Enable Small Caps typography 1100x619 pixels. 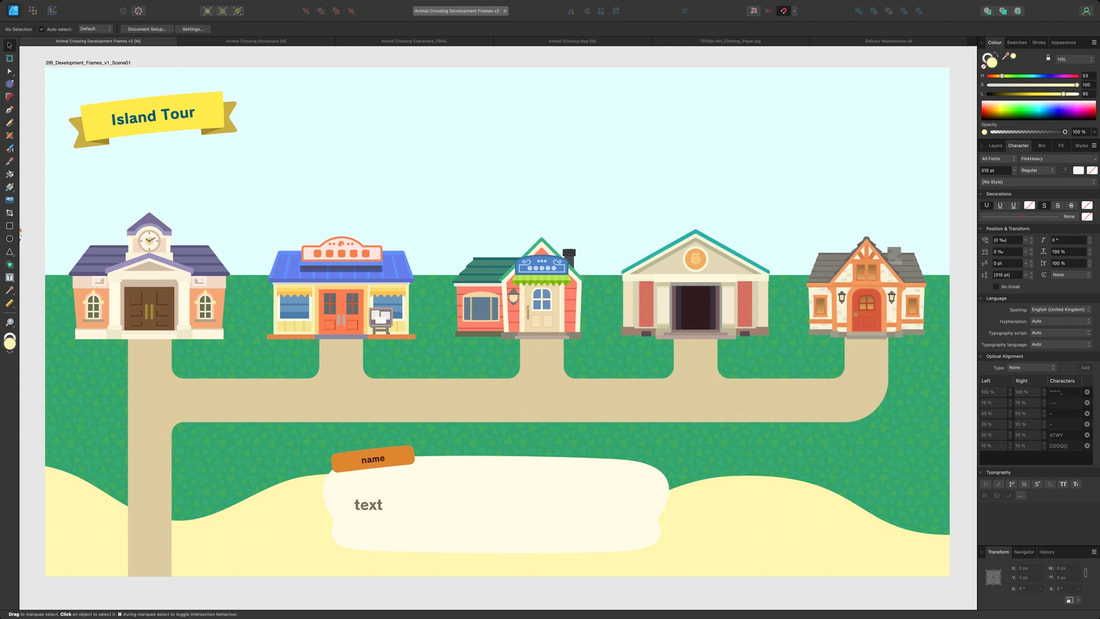point(1076,484)
